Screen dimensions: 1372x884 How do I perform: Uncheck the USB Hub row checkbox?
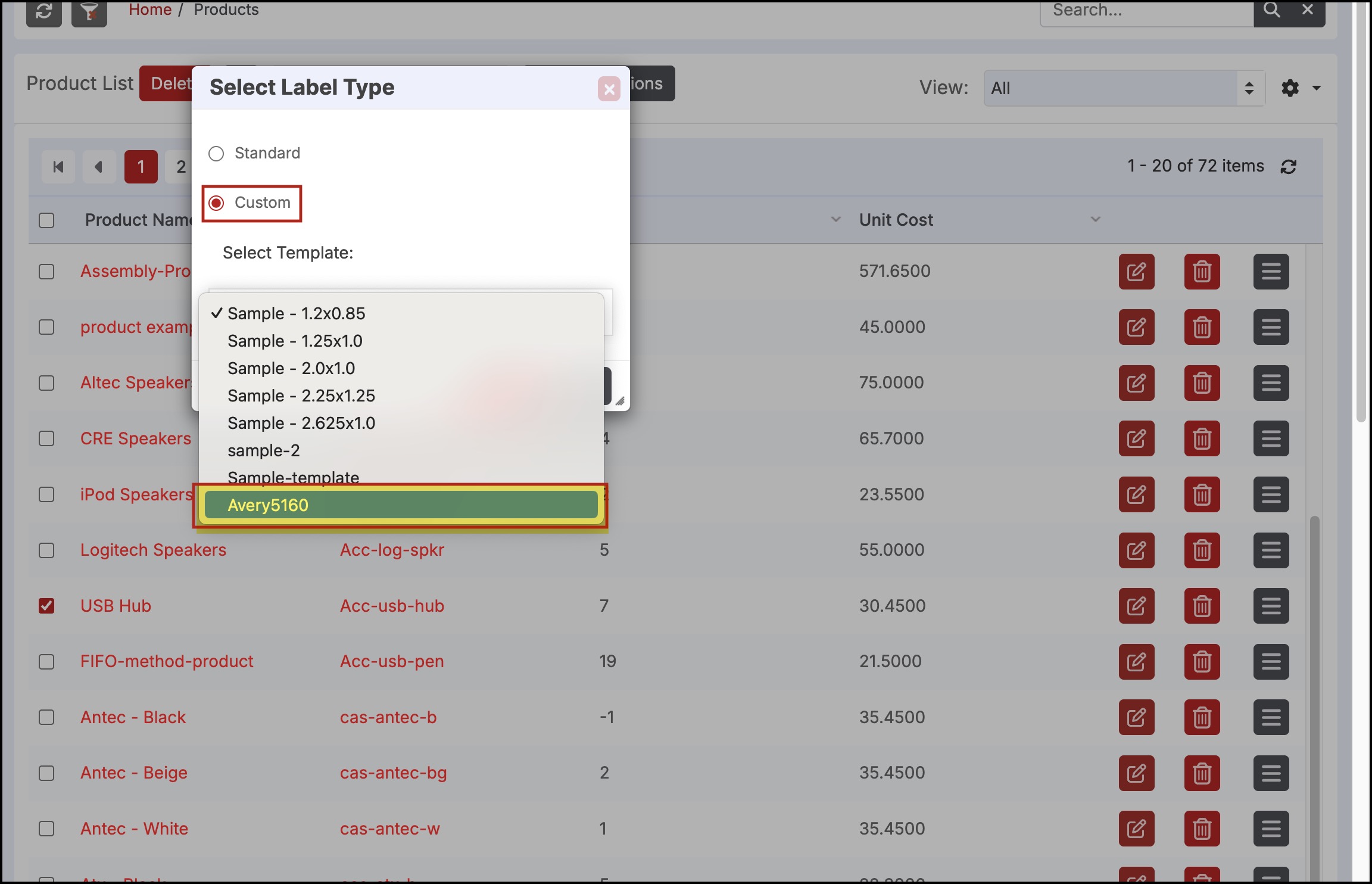click(x=46, y=606)
